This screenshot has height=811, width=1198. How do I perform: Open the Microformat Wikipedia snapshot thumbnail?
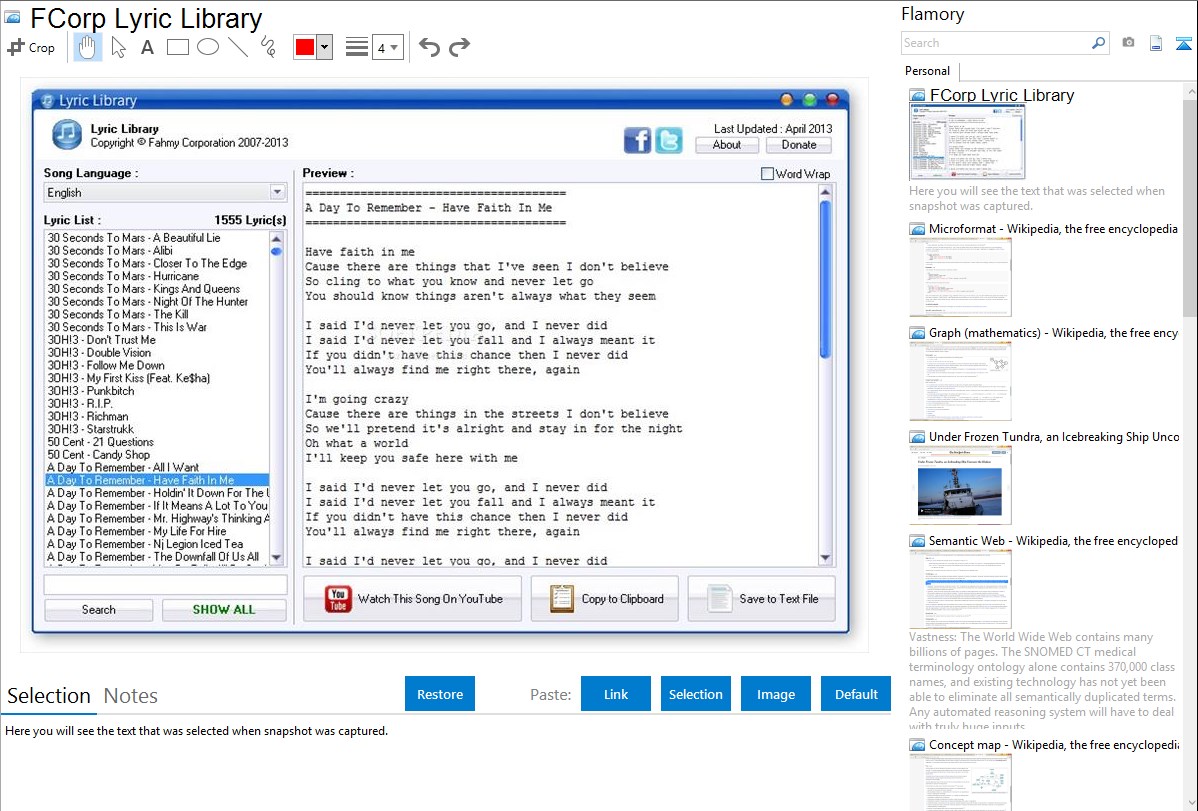[960, 277]
